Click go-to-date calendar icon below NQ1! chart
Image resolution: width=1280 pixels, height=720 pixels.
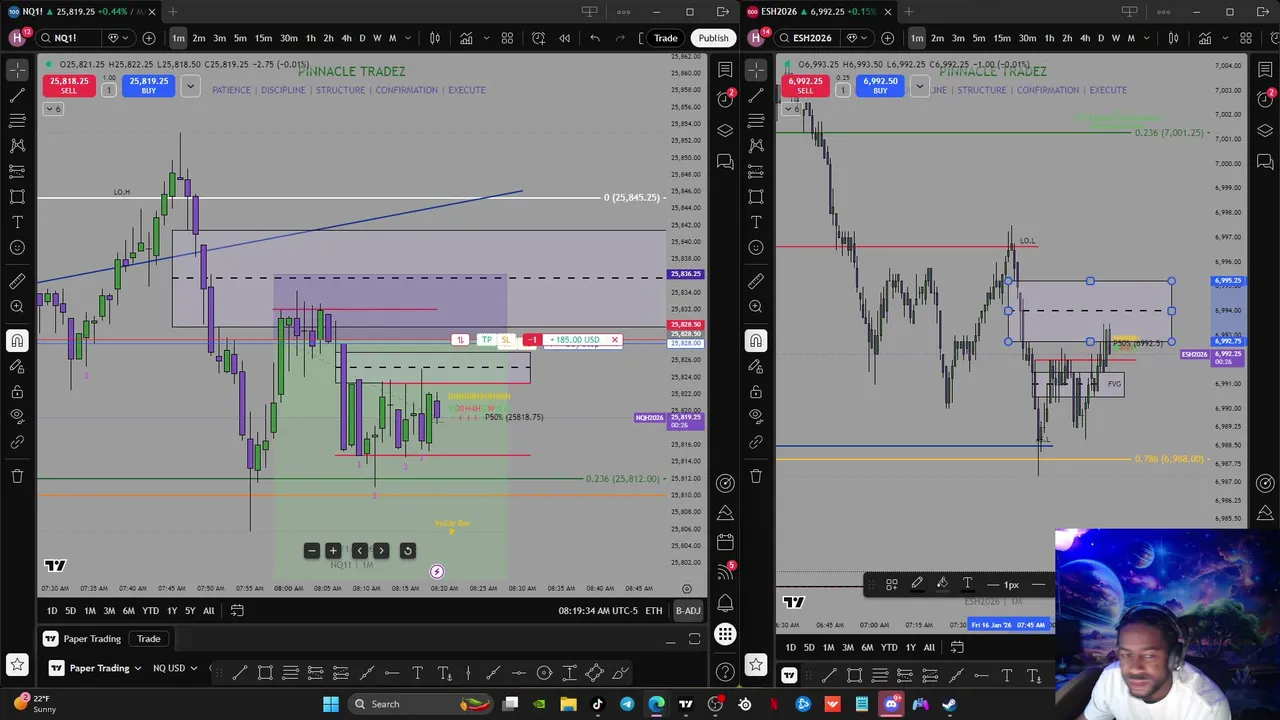pyautogui.click(x=237, y=611)
